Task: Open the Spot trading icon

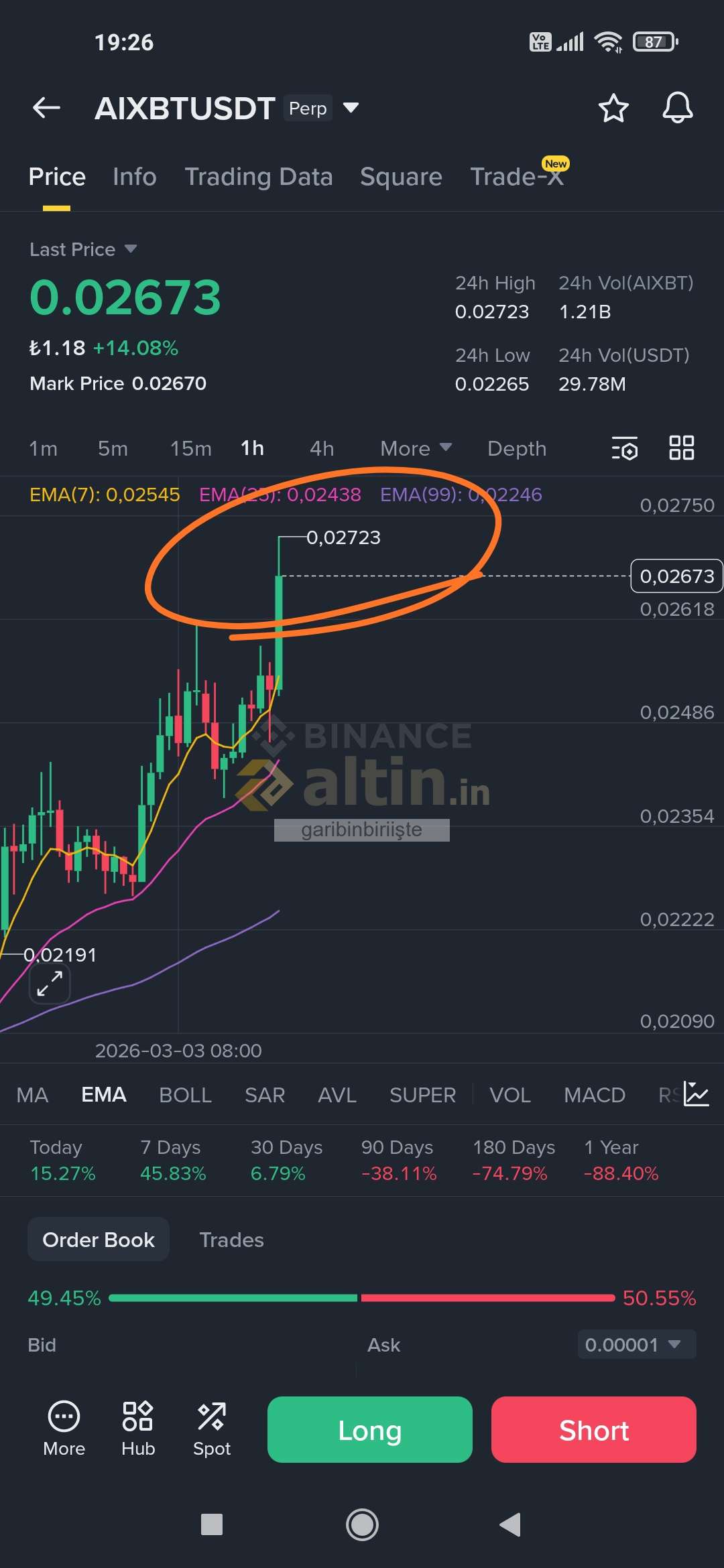Action: [x=212, y=1429]
